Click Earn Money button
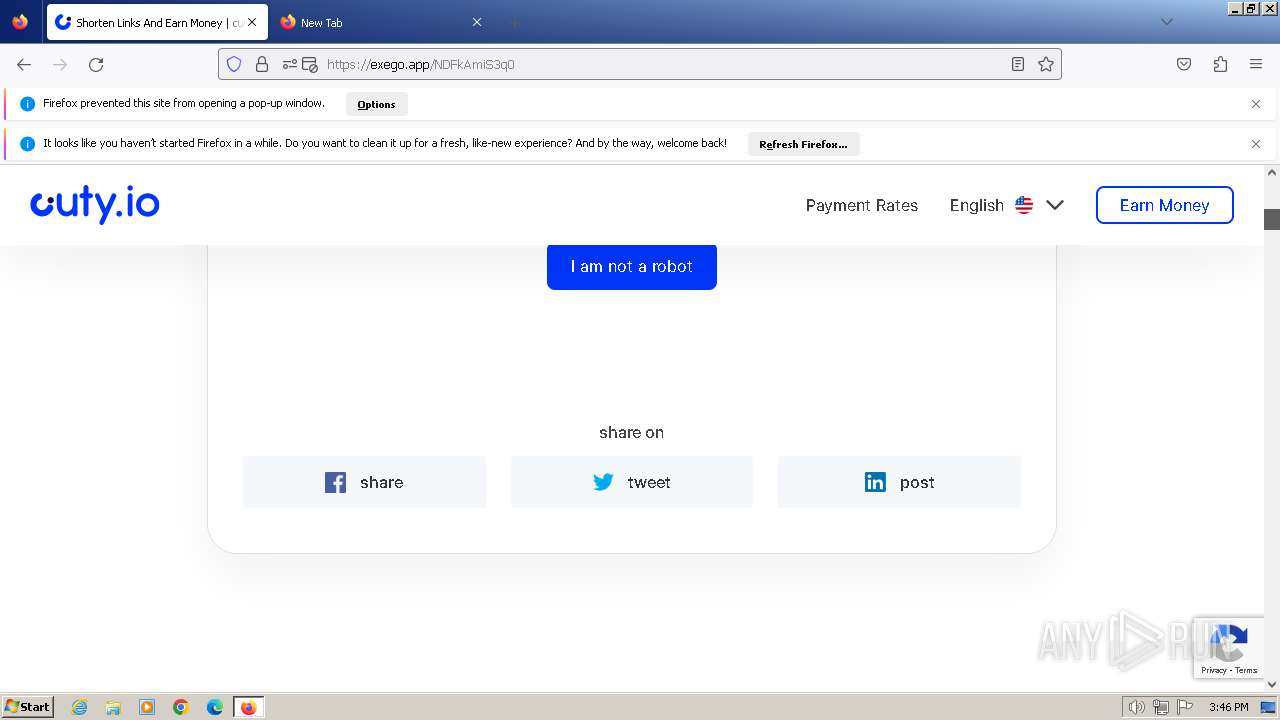The height and width of the screenshot is (720, 1280). [x=1164, y=205]
